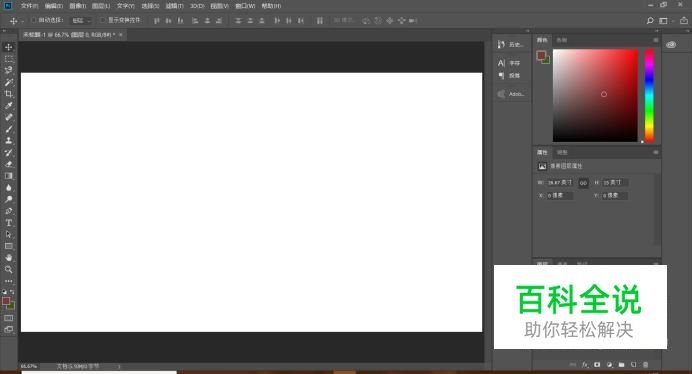Open the 图像 Image menu
This screenshot has width=692, height=374.
click(78, 6)
